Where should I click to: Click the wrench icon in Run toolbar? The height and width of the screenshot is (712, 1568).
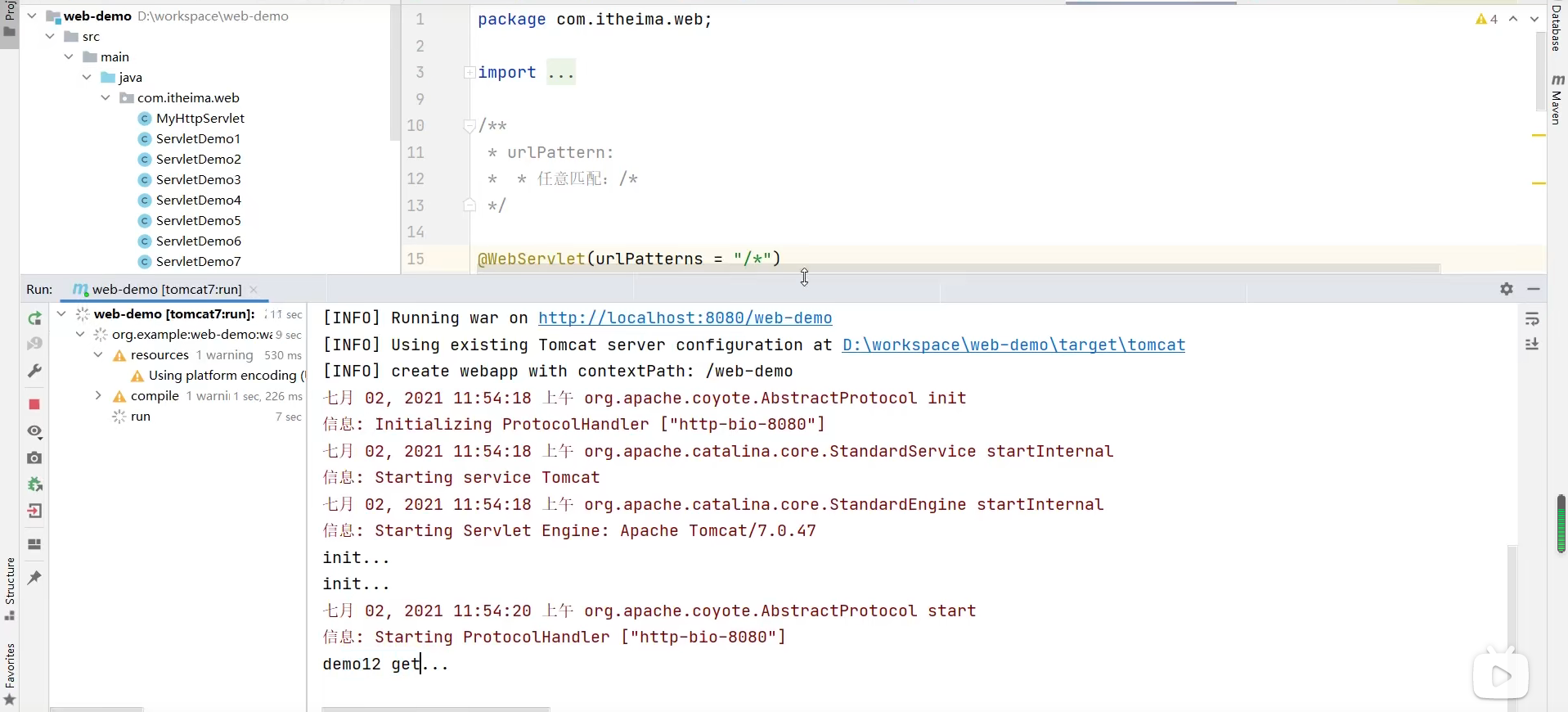click(x=34, y=371)
